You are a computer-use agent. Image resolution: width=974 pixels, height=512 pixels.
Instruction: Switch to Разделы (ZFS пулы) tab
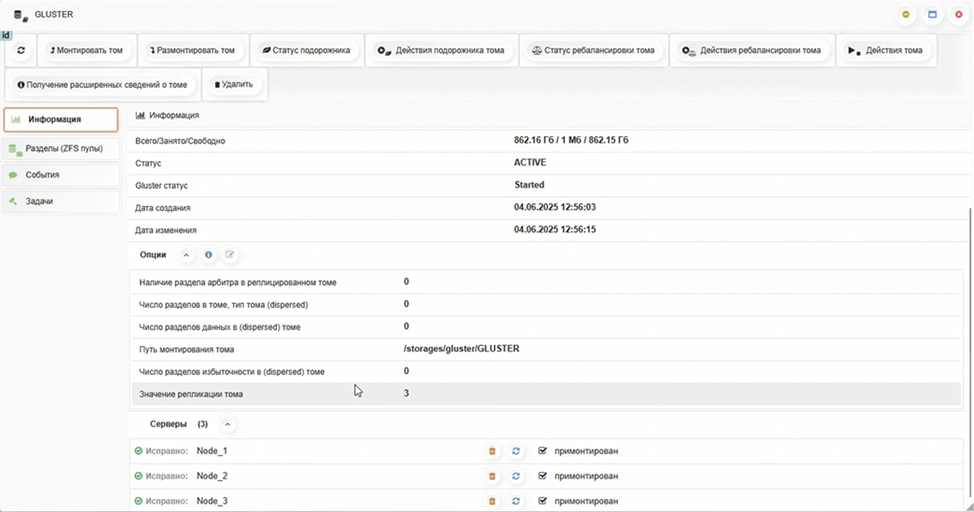click(61, 148)
